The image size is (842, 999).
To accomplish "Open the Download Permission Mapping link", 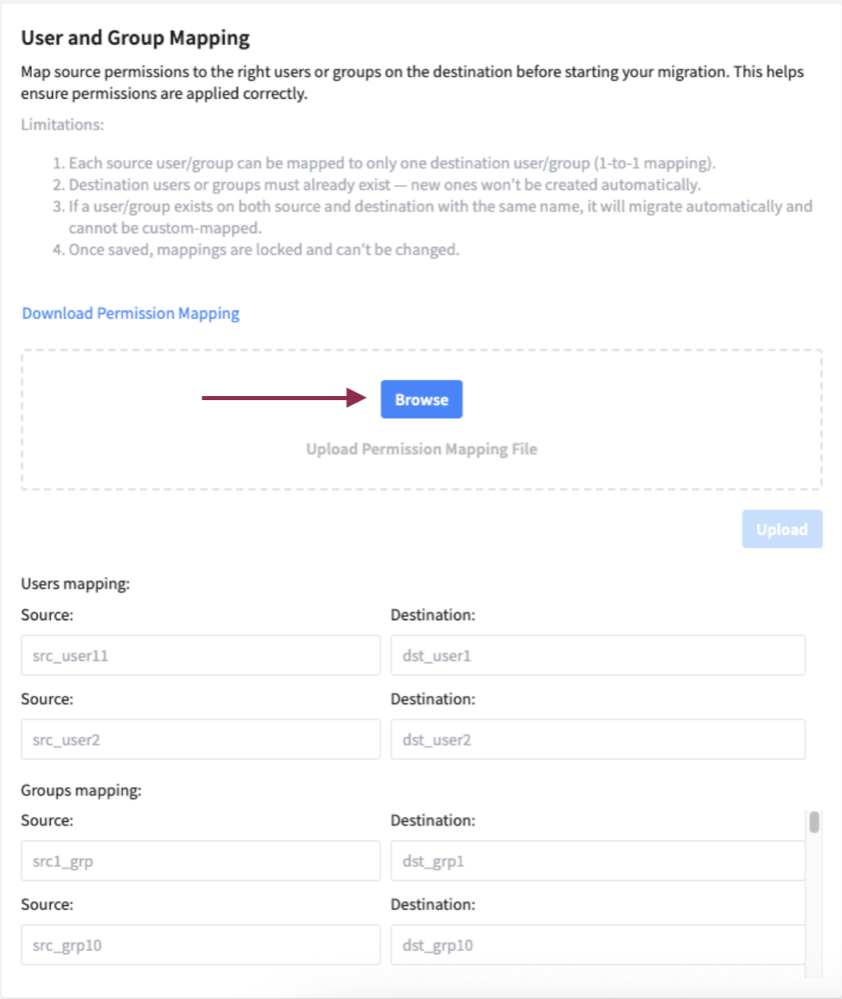I will pyautogui.click(x=130, y=313).
